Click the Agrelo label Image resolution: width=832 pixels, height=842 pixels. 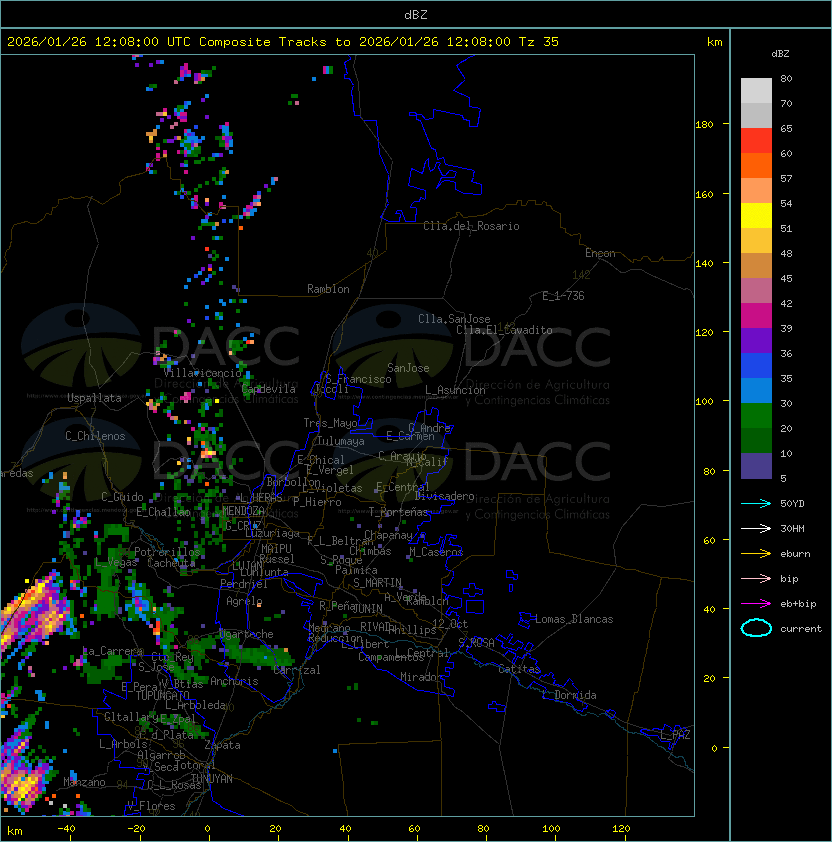click(x=244, y=601)
